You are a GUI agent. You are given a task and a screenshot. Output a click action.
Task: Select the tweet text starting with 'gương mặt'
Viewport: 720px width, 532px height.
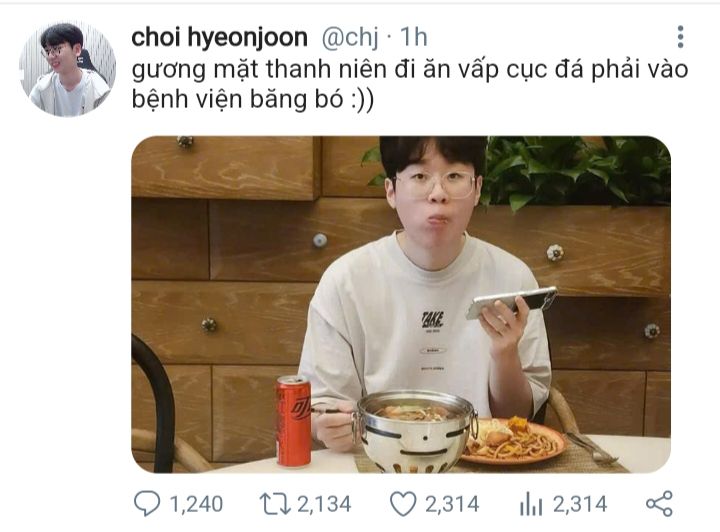coord(410,84)
